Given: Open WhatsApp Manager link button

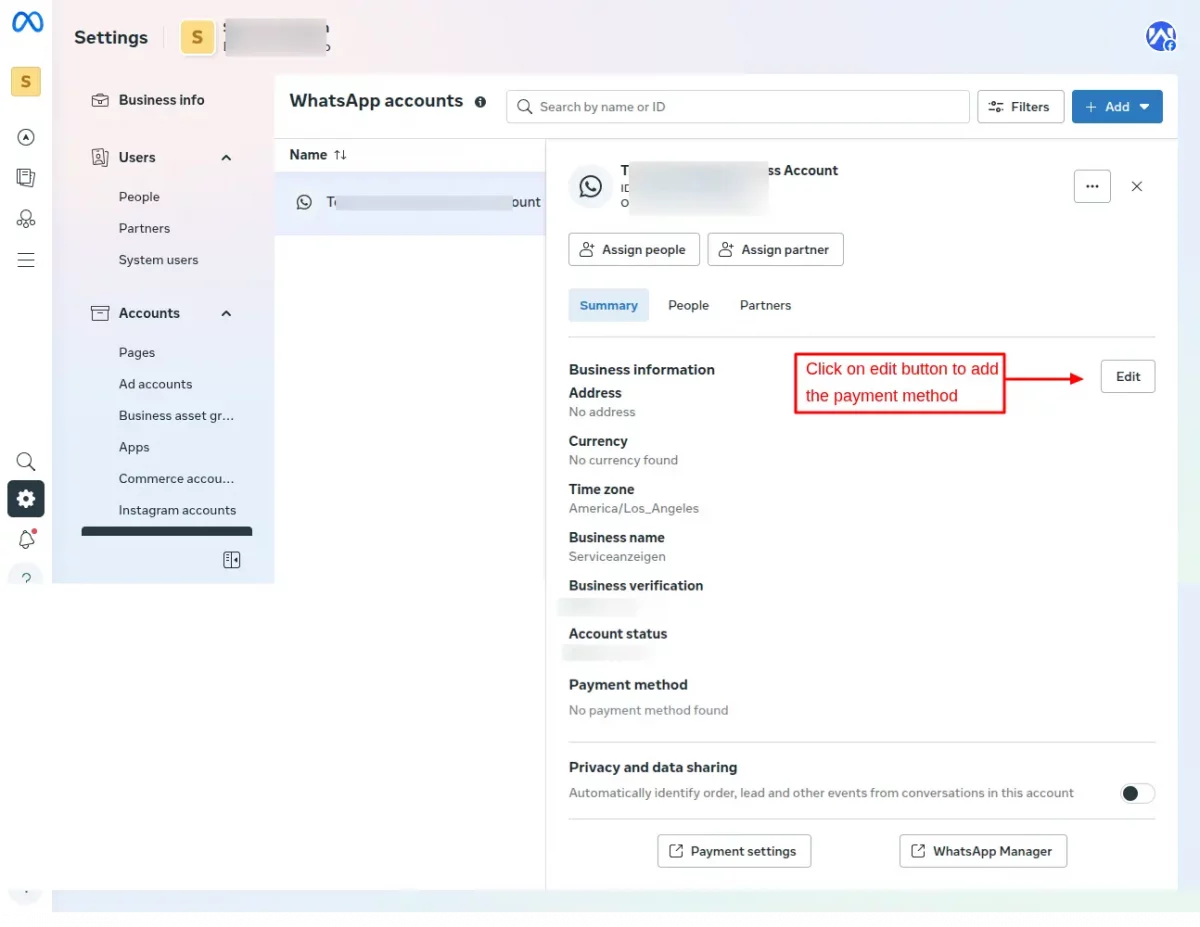Looking at the screenshot, I should [x=983, y=851].
